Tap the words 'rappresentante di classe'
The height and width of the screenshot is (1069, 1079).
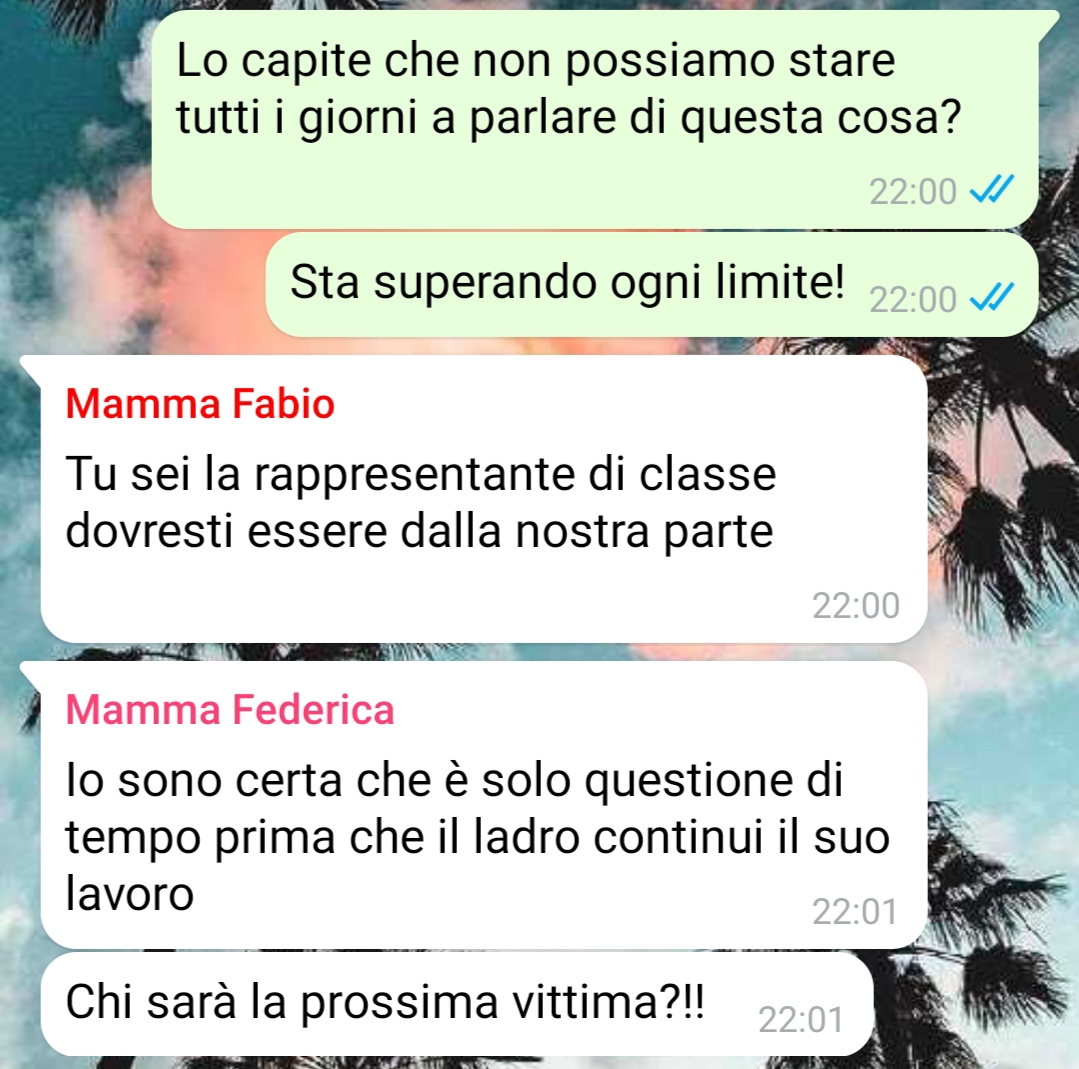click(515, 474)
